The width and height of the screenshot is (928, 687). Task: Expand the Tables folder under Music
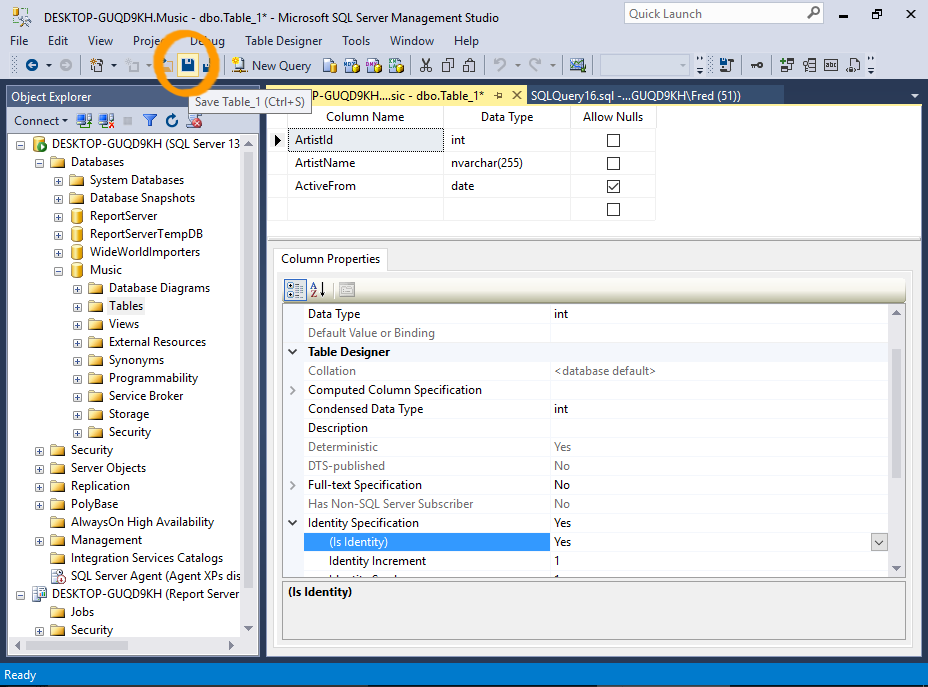[x=77, y=306]
